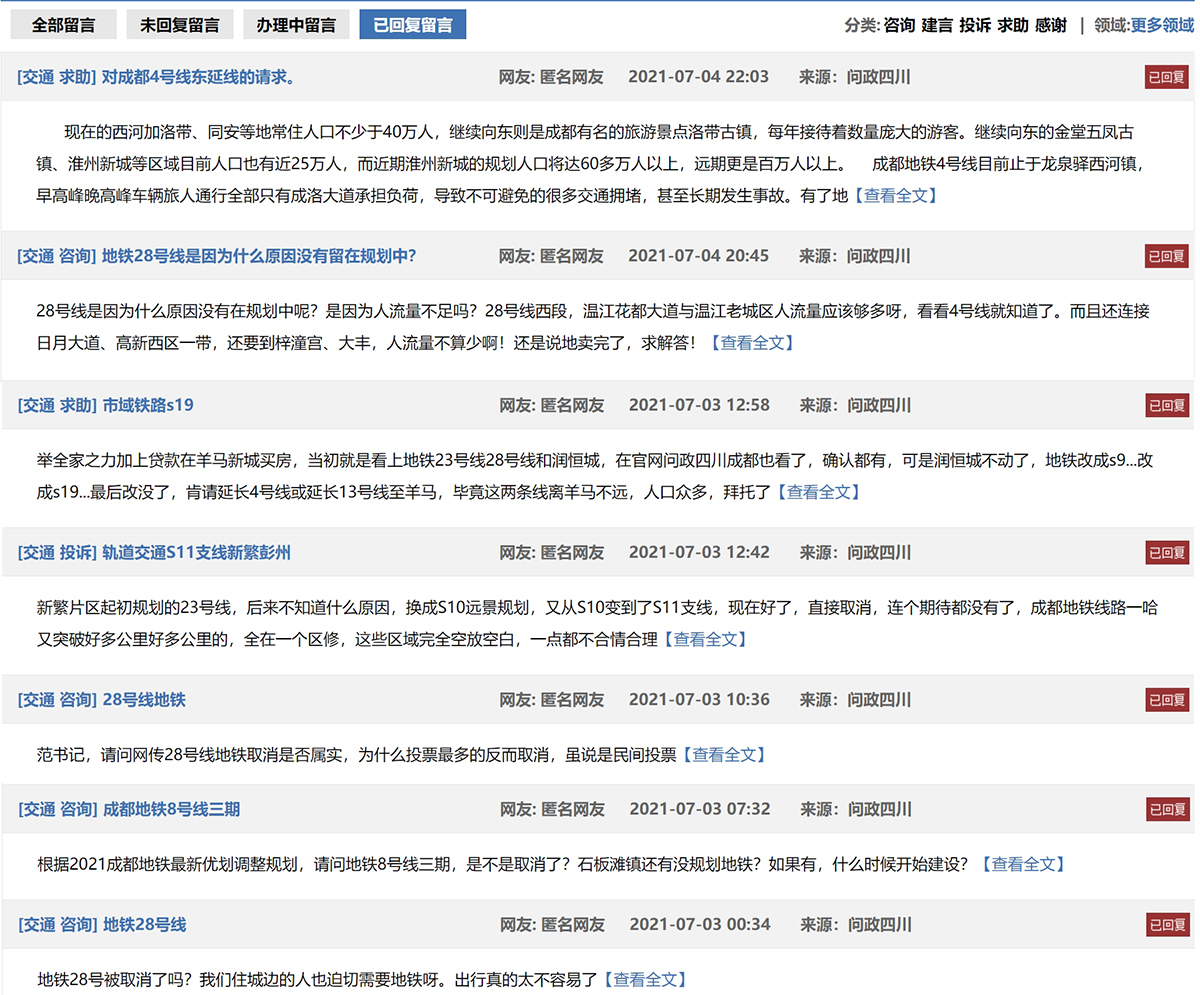Filter by 咨询 category
The width and height of the screenshot is (1200, 995).
899,25
